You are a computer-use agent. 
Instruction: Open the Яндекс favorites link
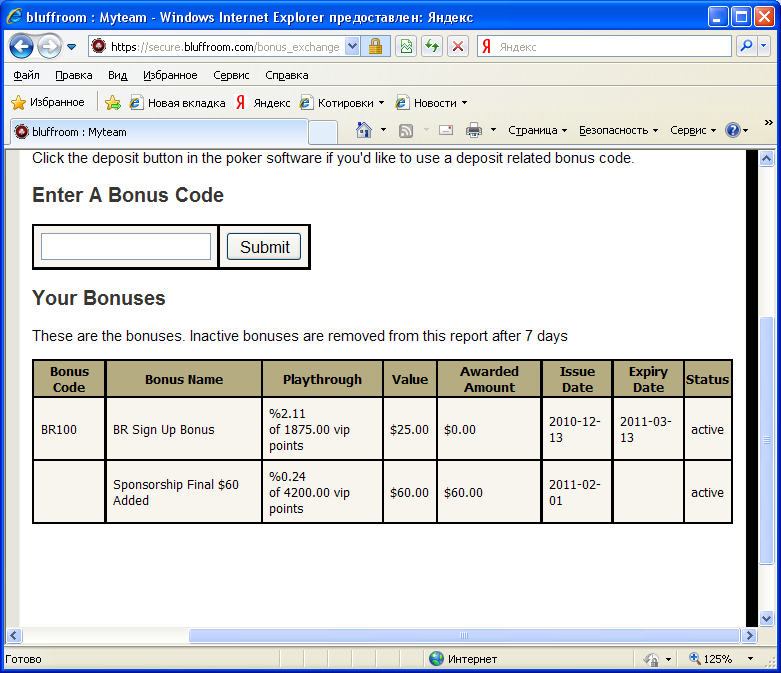point(263,103)
